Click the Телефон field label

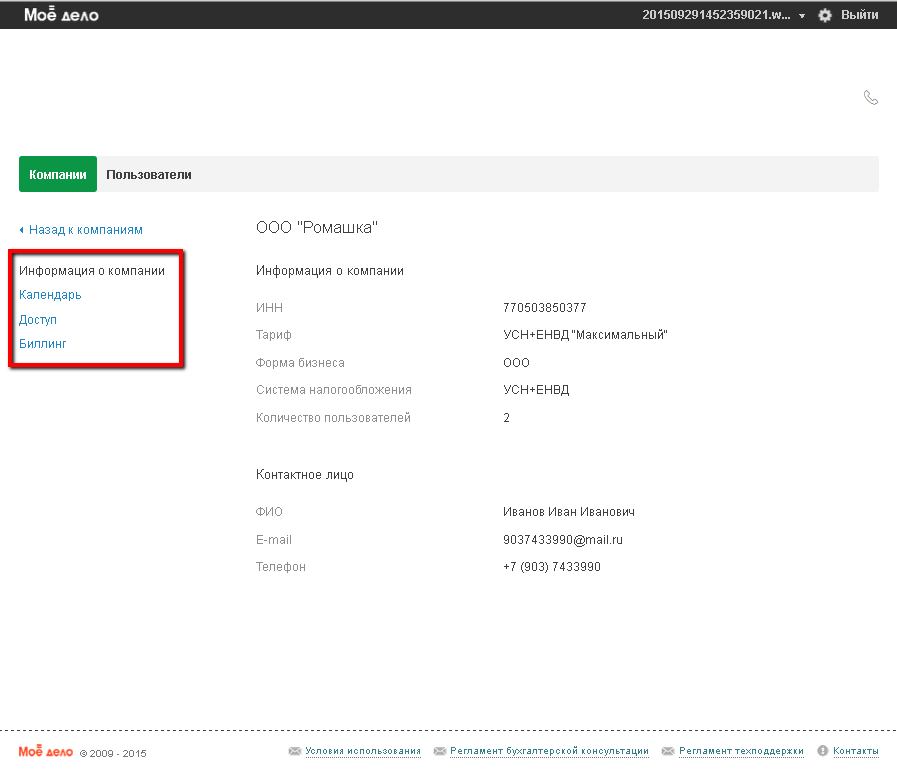(280, 567)
